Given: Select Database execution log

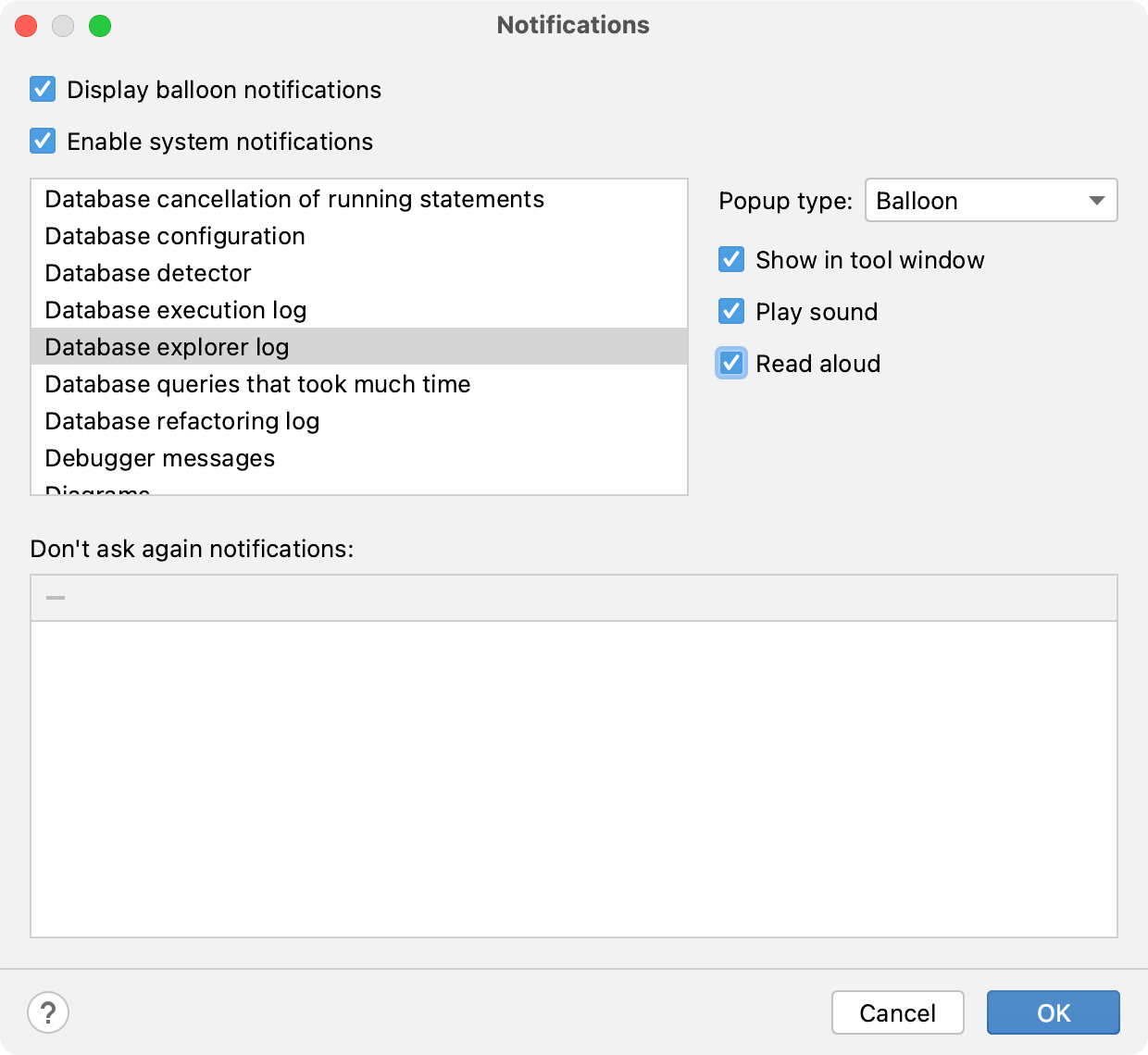Looking at the screenshot, I should coord(175,310).
